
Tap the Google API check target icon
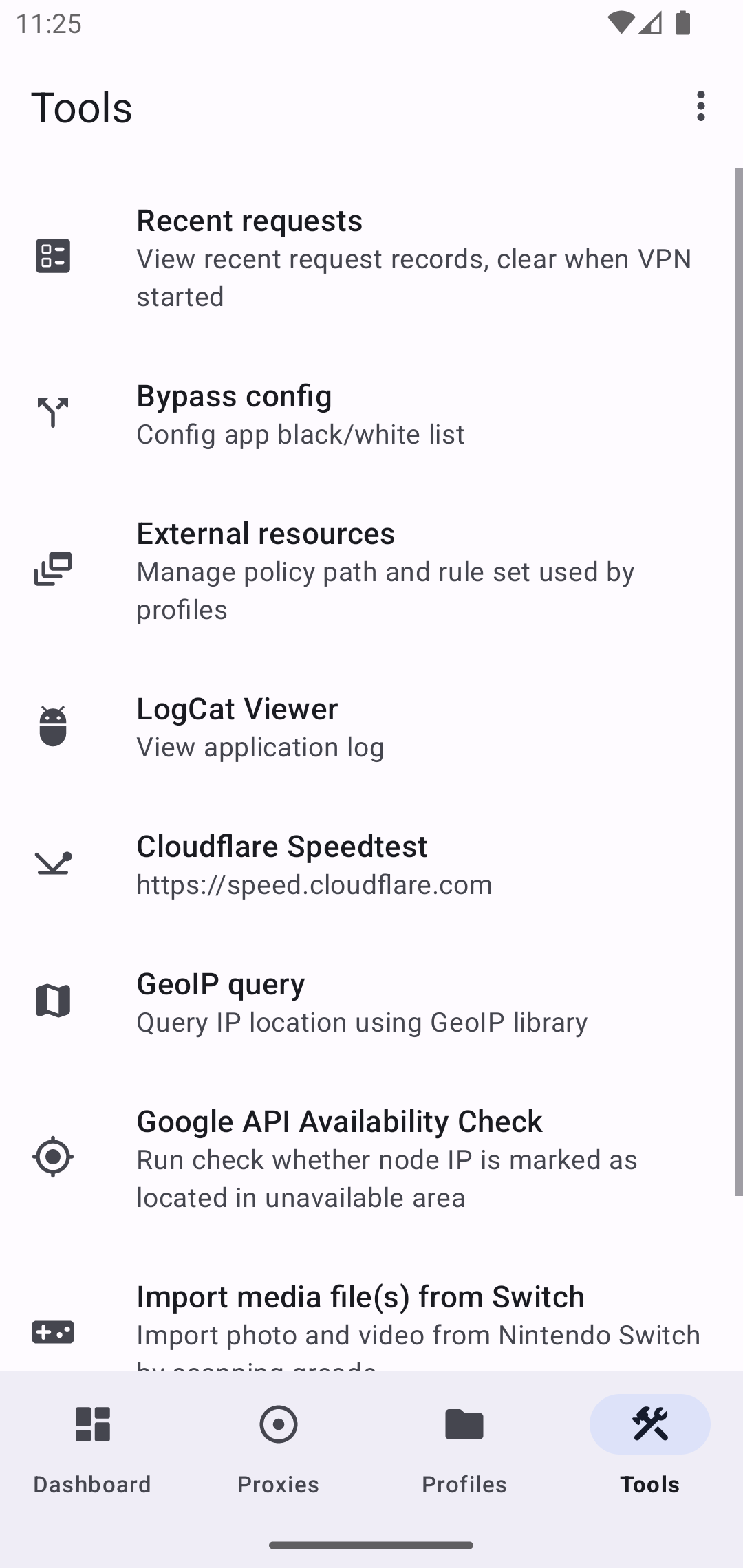(x=53, y=1157)
